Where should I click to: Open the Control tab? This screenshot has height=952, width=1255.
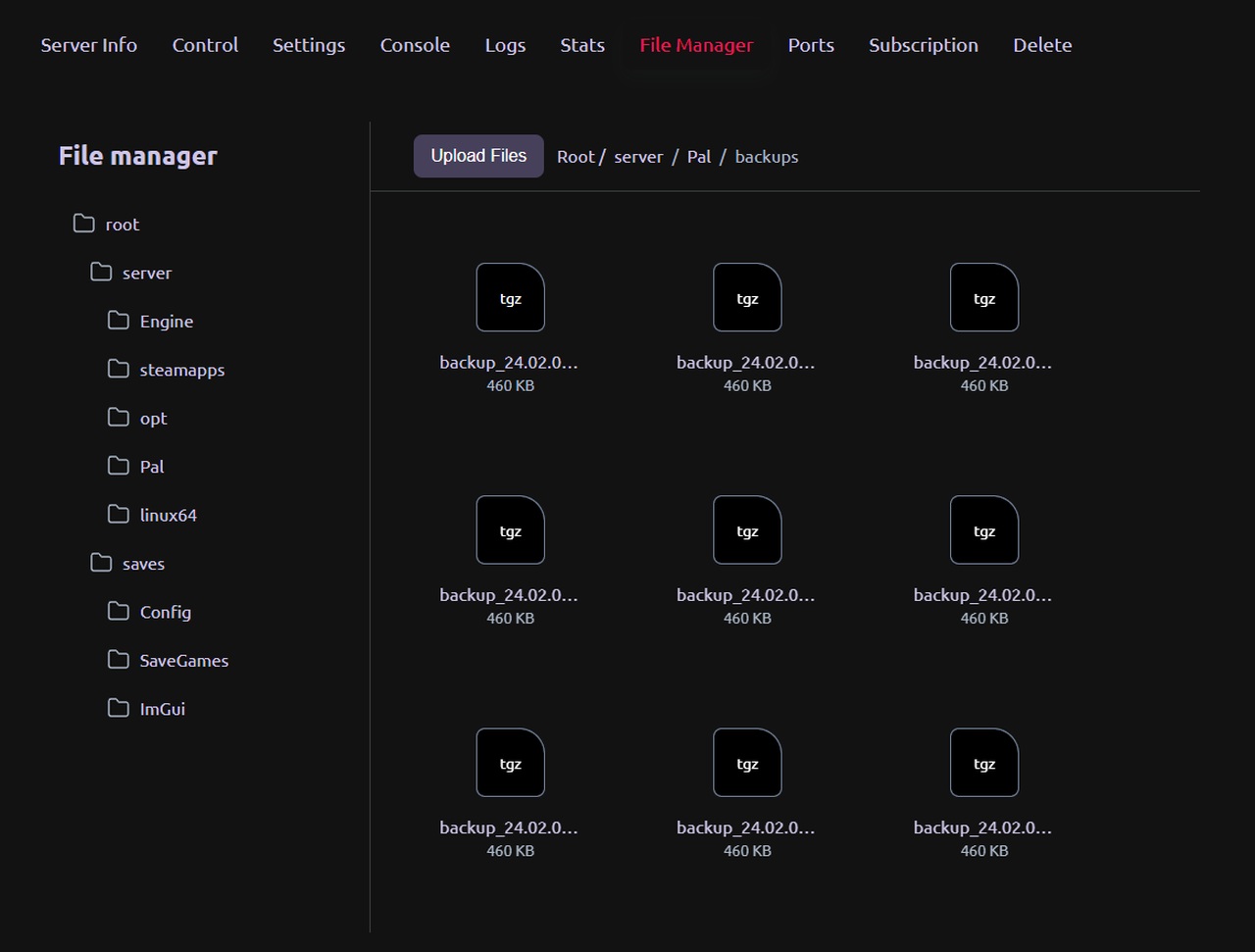coord(205,45)
